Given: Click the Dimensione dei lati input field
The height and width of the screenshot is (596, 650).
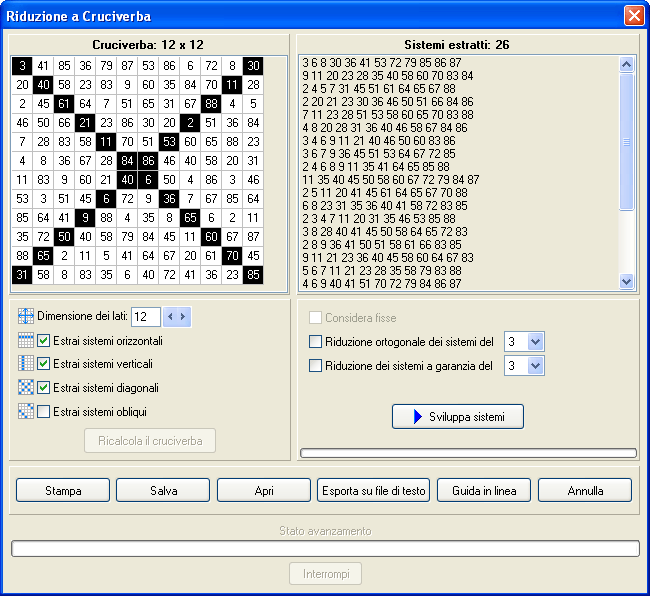Looking at the screenshot, I should 145,317.
